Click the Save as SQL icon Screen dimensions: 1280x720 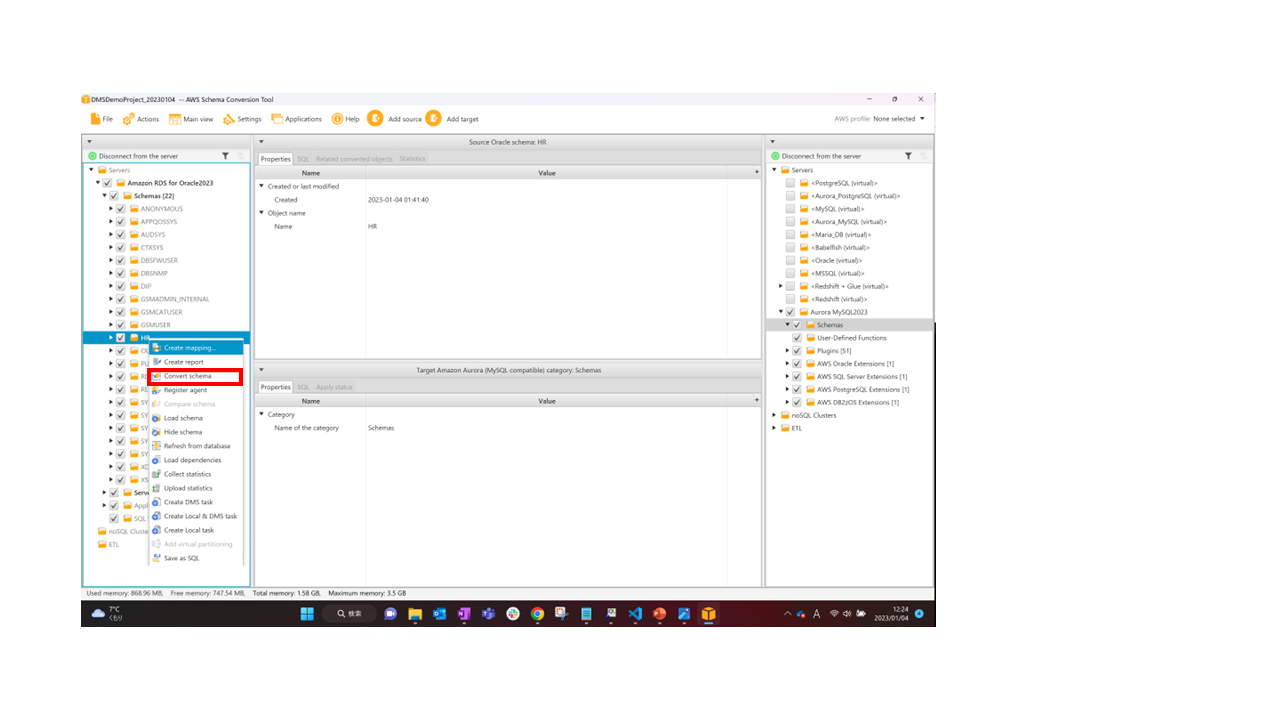[156, 558]
